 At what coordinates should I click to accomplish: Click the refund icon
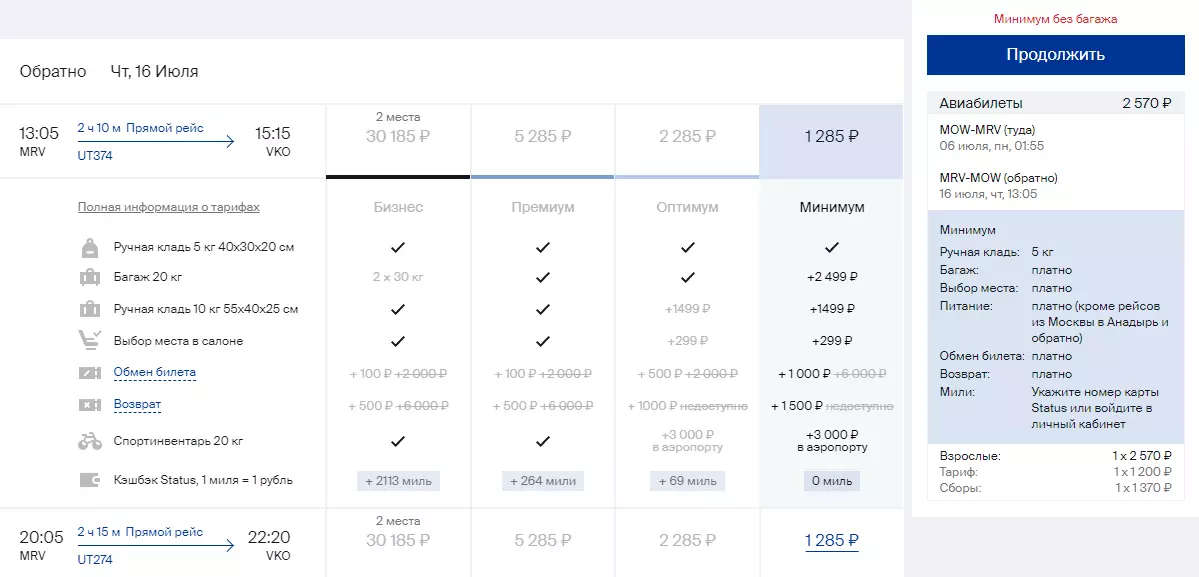(x=90, y=405)
